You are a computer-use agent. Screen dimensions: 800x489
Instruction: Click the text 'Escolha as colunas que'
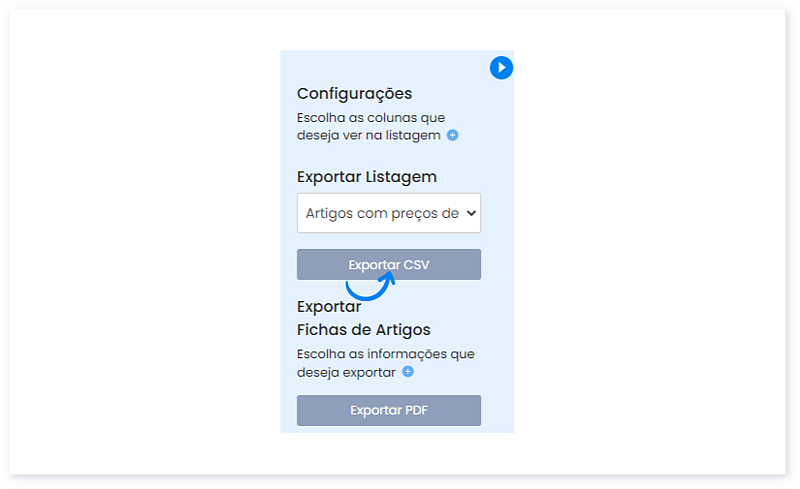371,117
